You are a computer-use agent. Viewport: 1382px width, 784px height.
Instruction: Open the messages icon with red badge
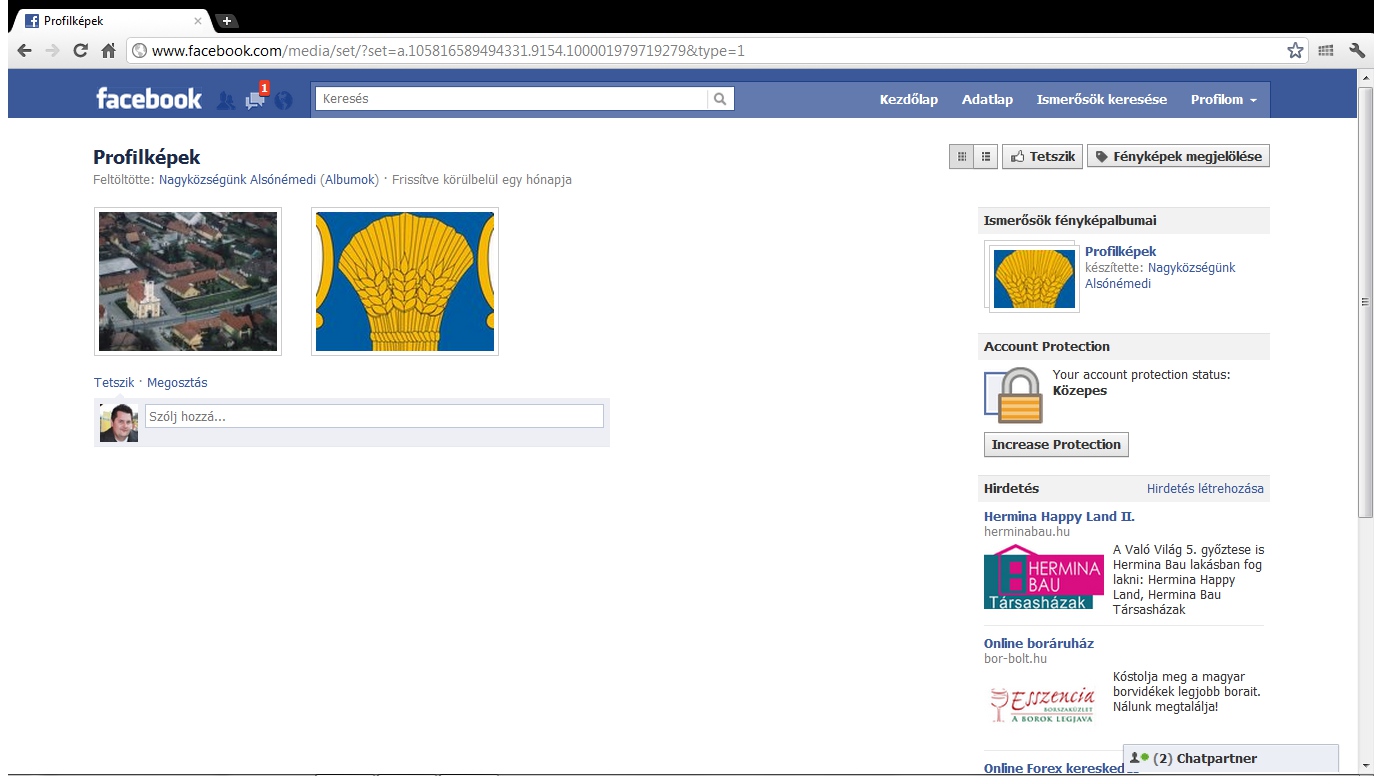[255, 100]
